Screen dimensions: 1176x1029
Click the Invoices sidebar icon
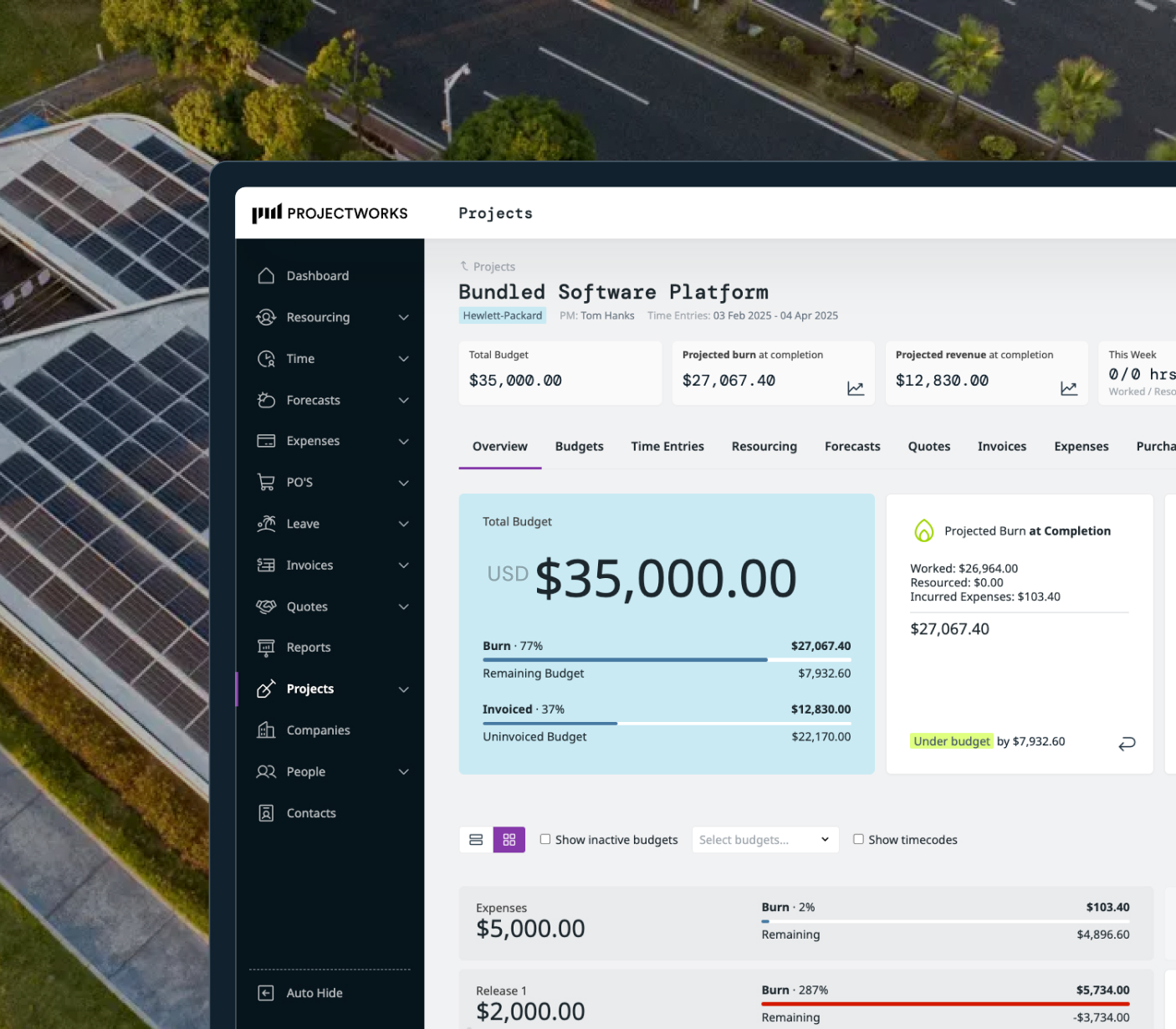coord(266,565)
